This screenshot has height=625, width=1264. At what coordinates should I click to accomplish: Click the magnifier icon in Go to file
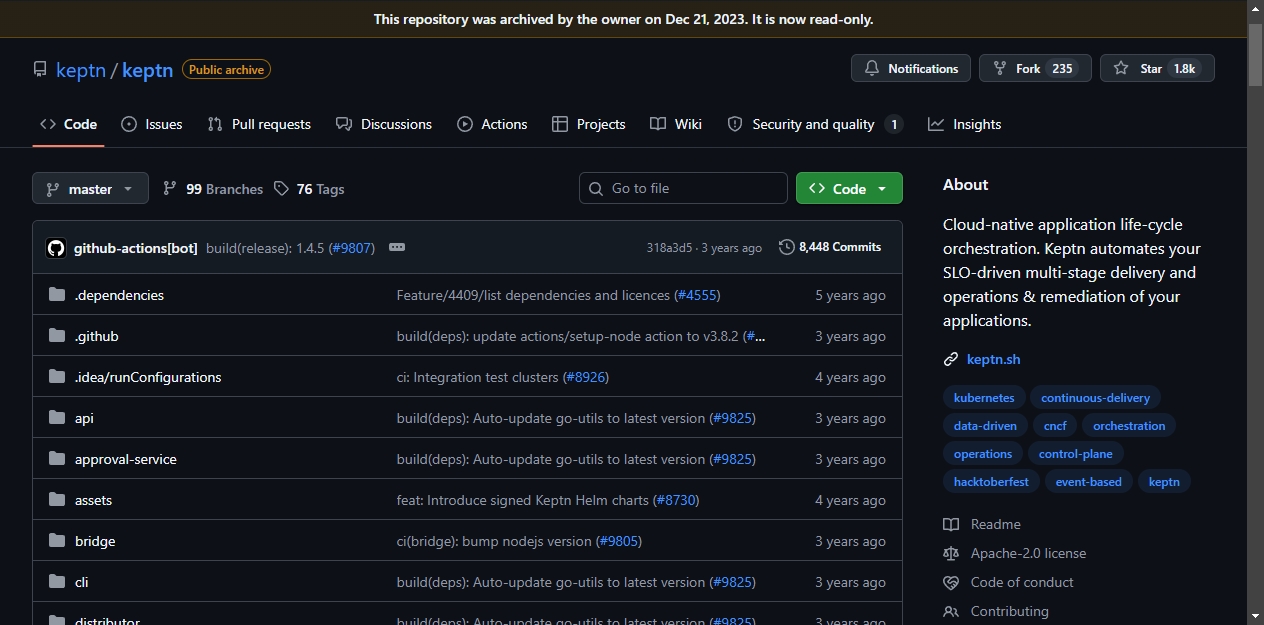[x=596, y=188]
